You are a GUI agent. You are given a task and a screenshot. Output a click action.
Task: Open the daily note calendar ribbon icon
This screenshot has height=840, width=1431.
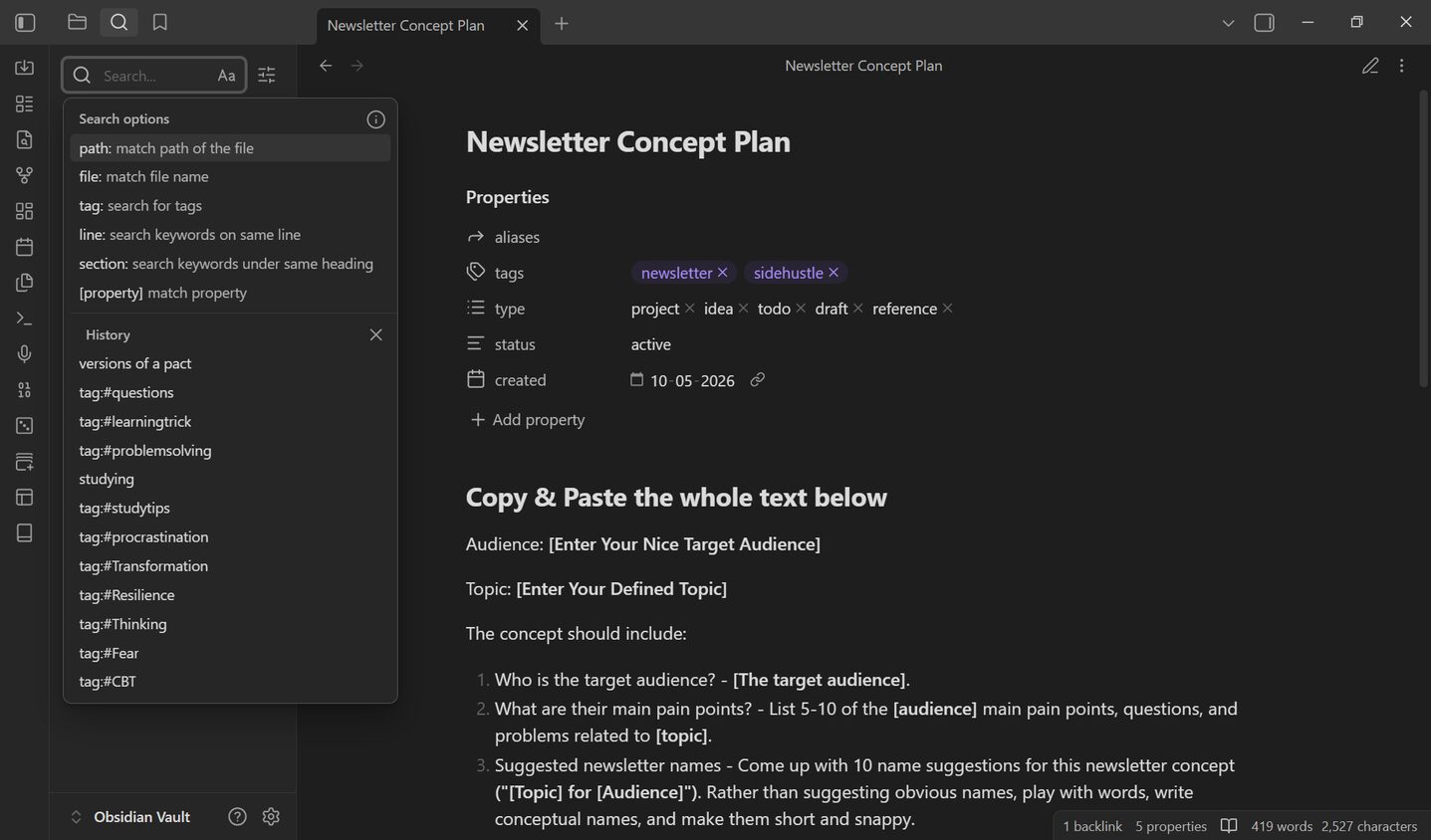point(25,247)
